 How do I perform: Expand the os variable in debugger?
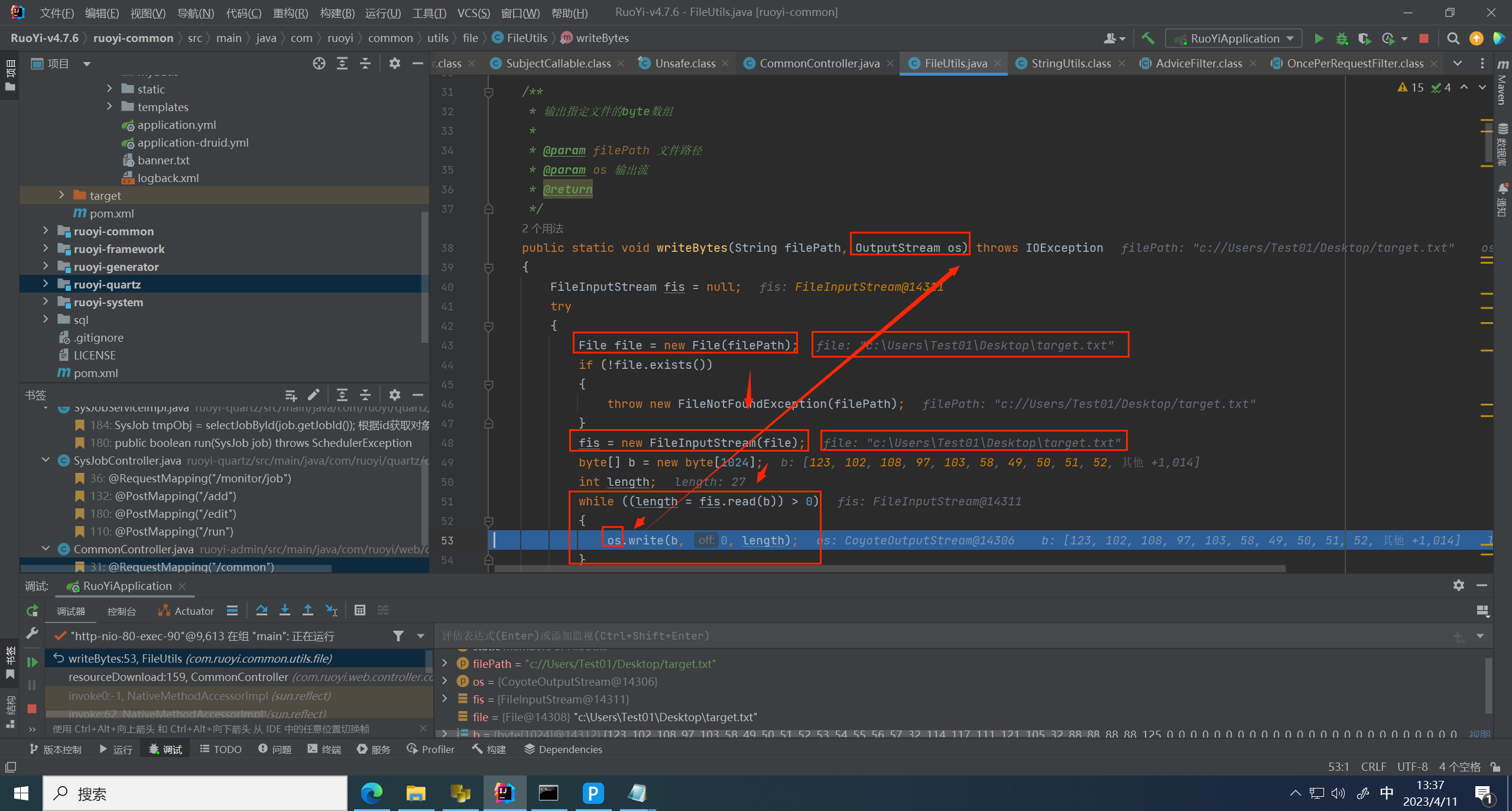tap(444, 682)
